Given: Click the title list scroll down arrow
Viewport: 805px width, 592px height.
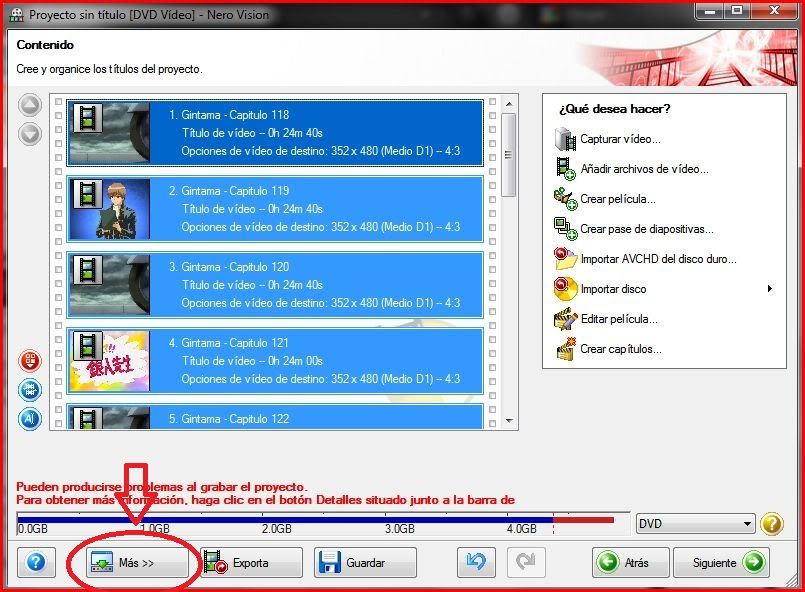Looking at the screenshot, I should tap(509, 421).
